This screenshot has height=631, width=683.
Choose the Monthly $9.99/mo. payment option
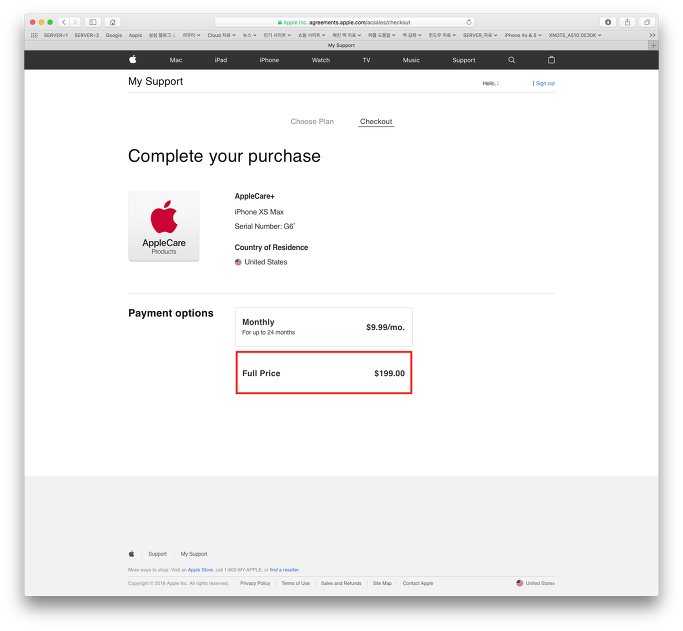tap(324, 327)
